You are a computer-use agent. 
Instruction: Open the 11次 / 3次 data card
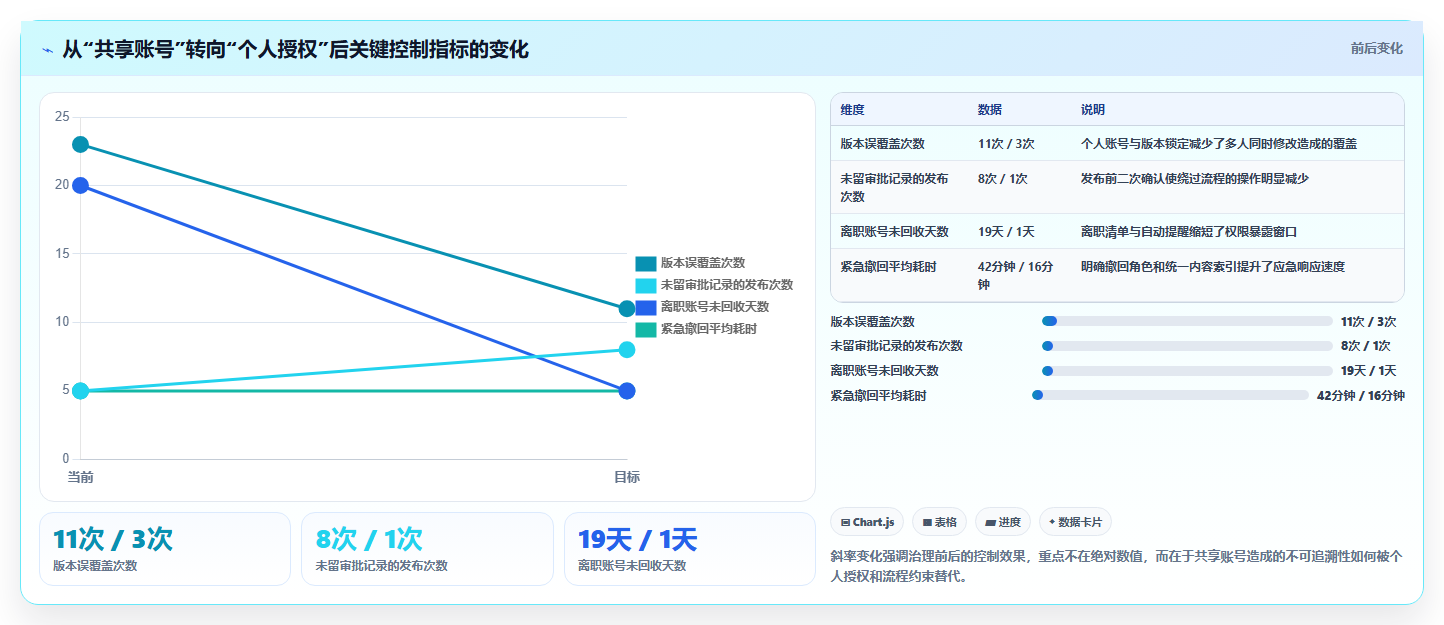tap(165, 549)
